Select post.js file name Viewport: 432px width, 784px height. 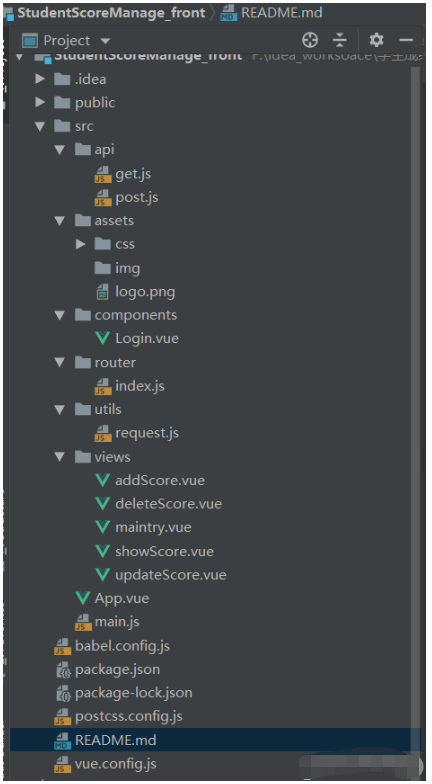point(137,198)
